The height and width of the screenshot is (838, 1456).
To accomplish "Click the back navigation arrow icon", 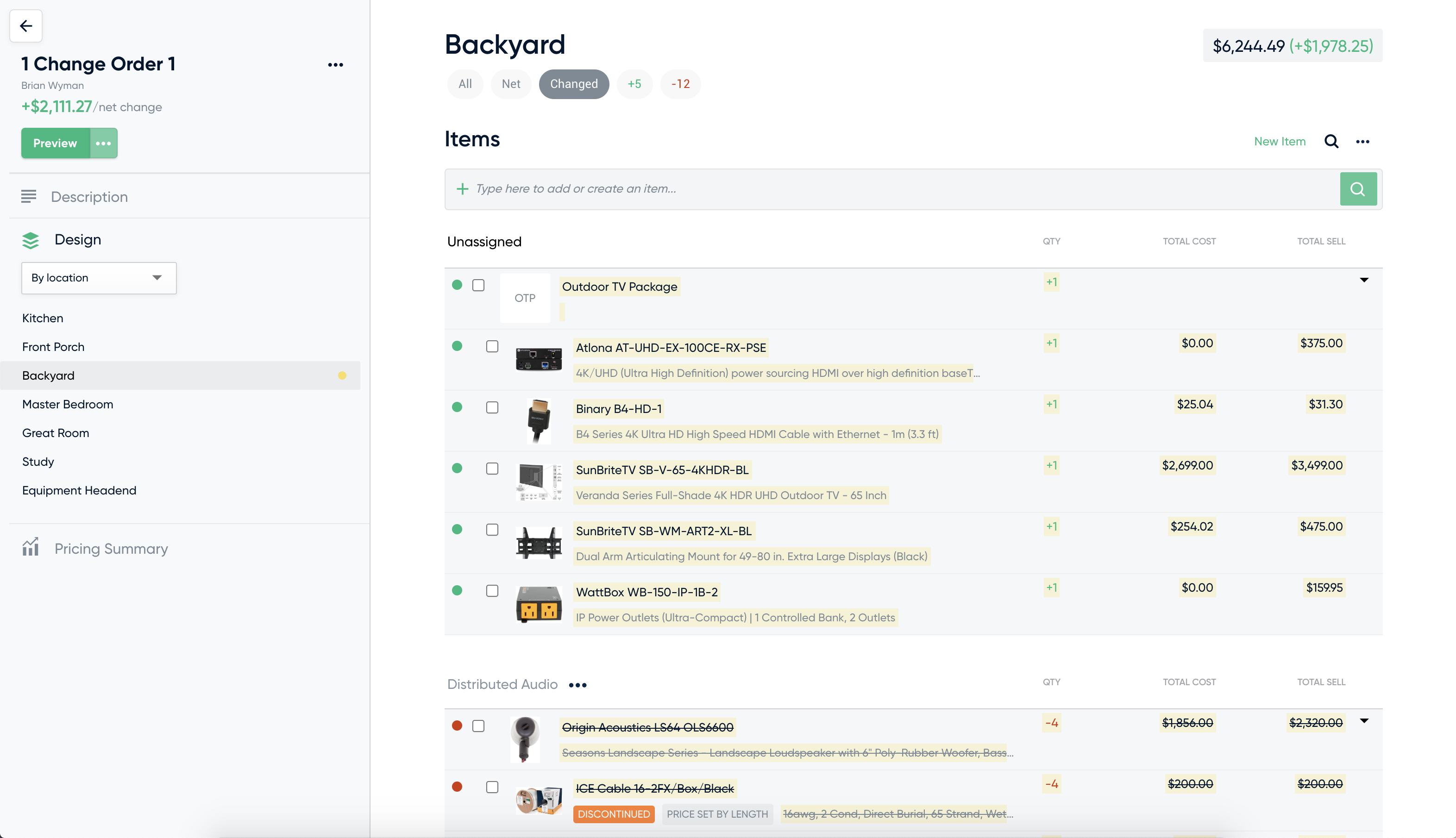I will pyautogui.click(x=25, y=25).
